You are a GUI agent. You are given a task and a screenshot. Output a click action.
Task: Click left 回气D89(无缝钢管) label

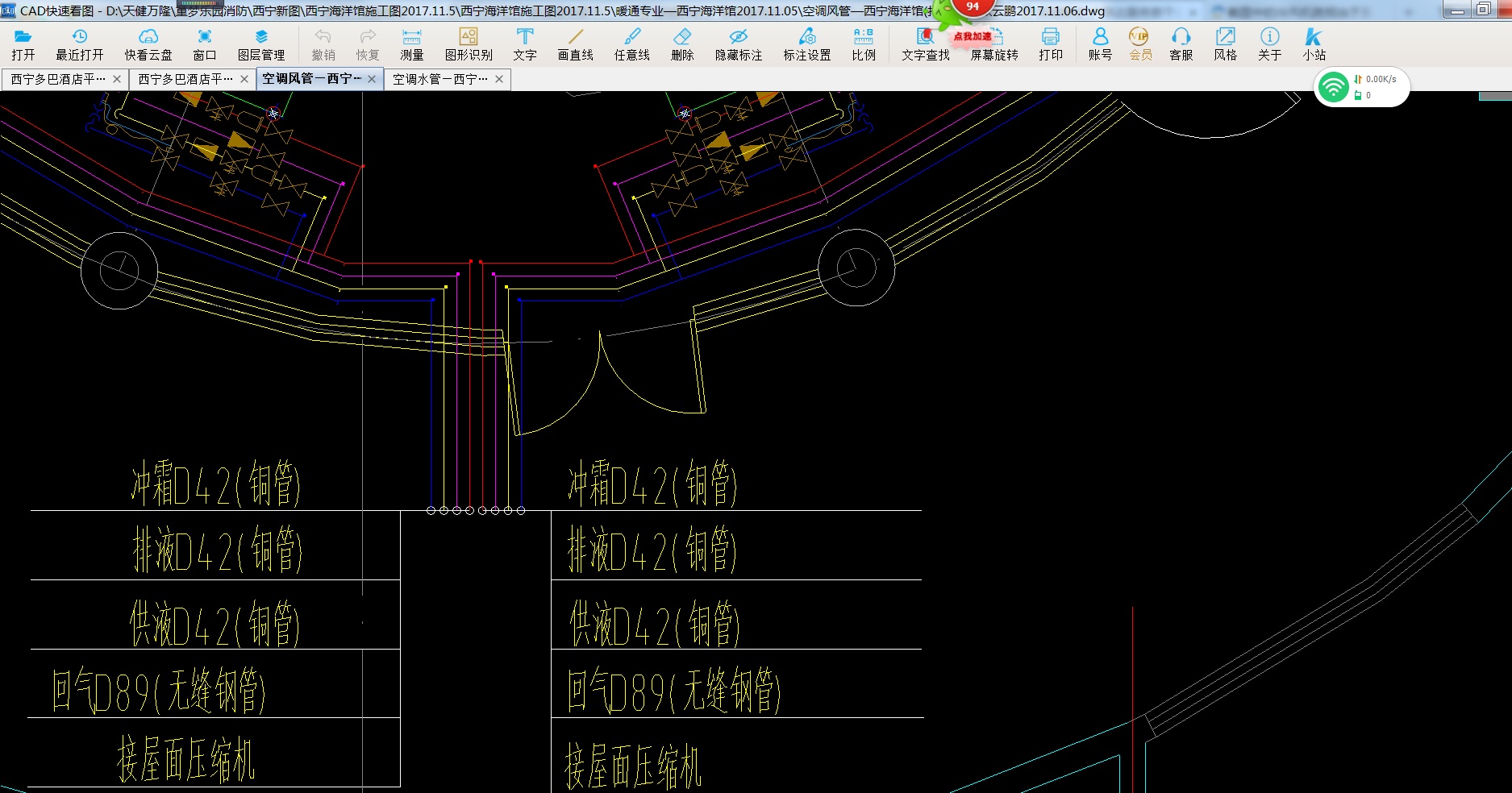pyautogui.click(x=159, y=691)
